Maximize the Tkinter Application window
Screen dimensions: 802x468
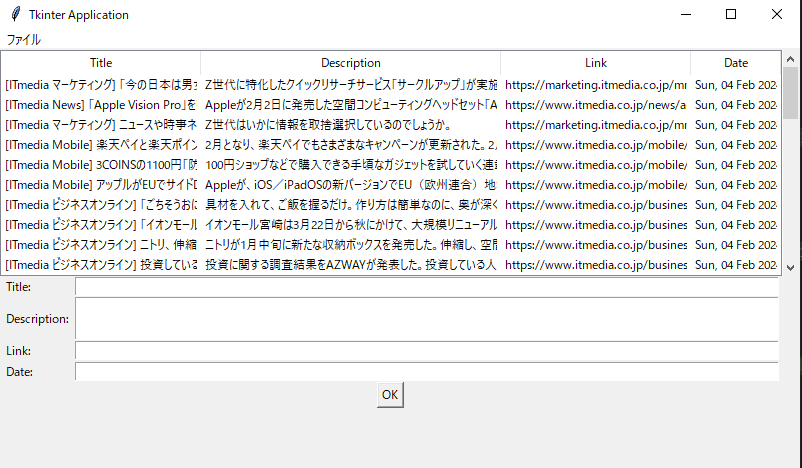(x=731, y=15)
